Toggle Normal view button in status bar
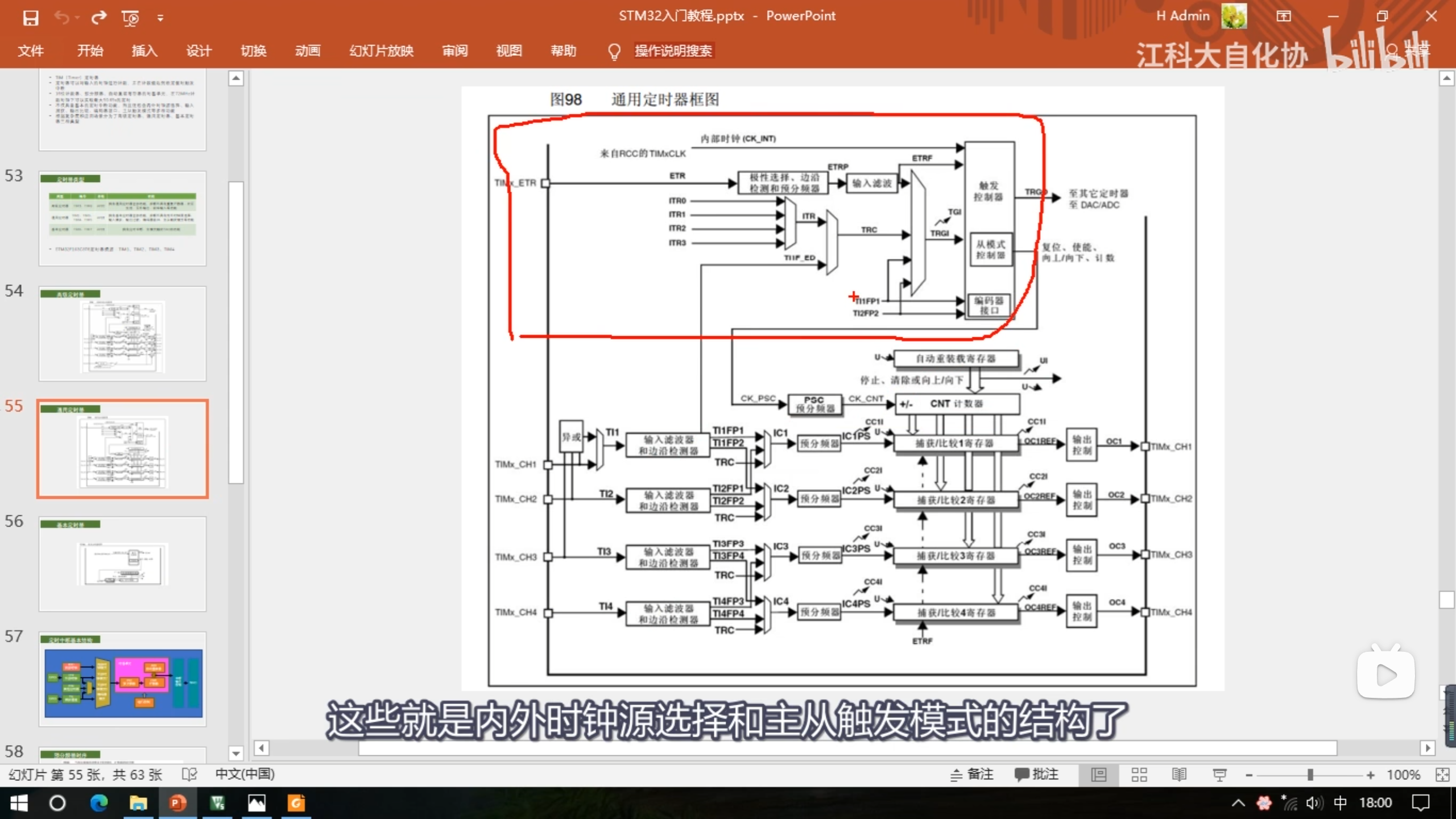 click(x=1099, y=774)
